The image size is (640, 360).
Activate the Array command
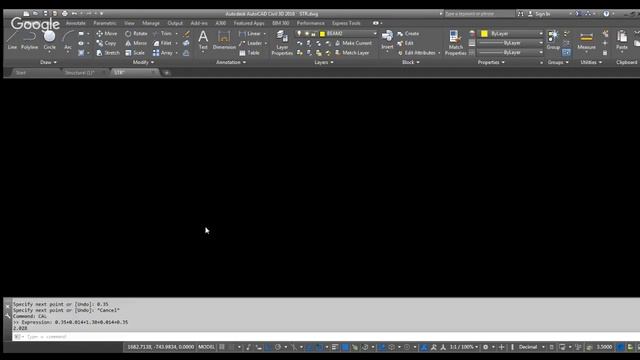(x=163, y=53)
